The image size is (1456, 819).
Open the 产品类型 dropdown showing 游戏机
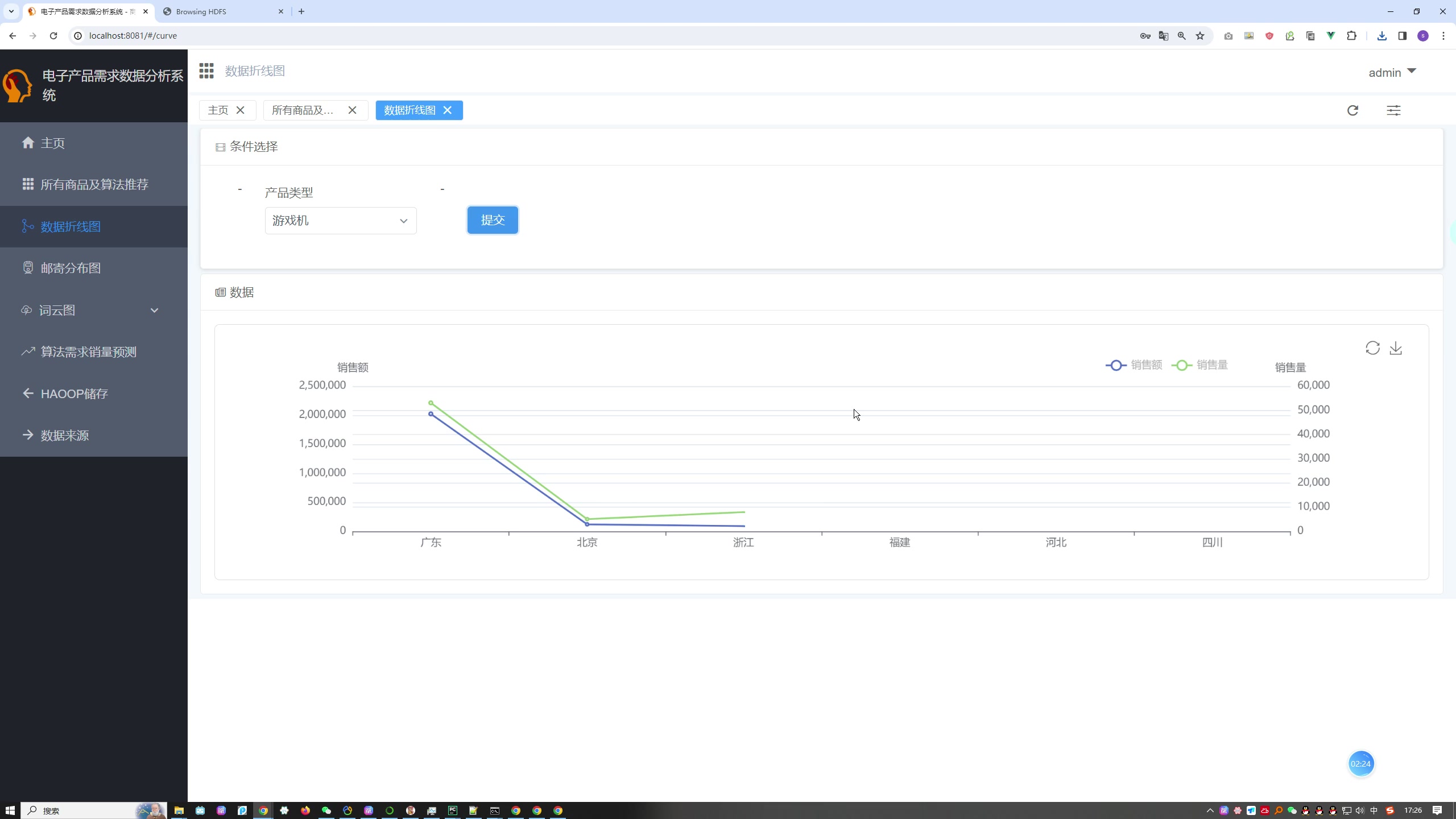341,221
